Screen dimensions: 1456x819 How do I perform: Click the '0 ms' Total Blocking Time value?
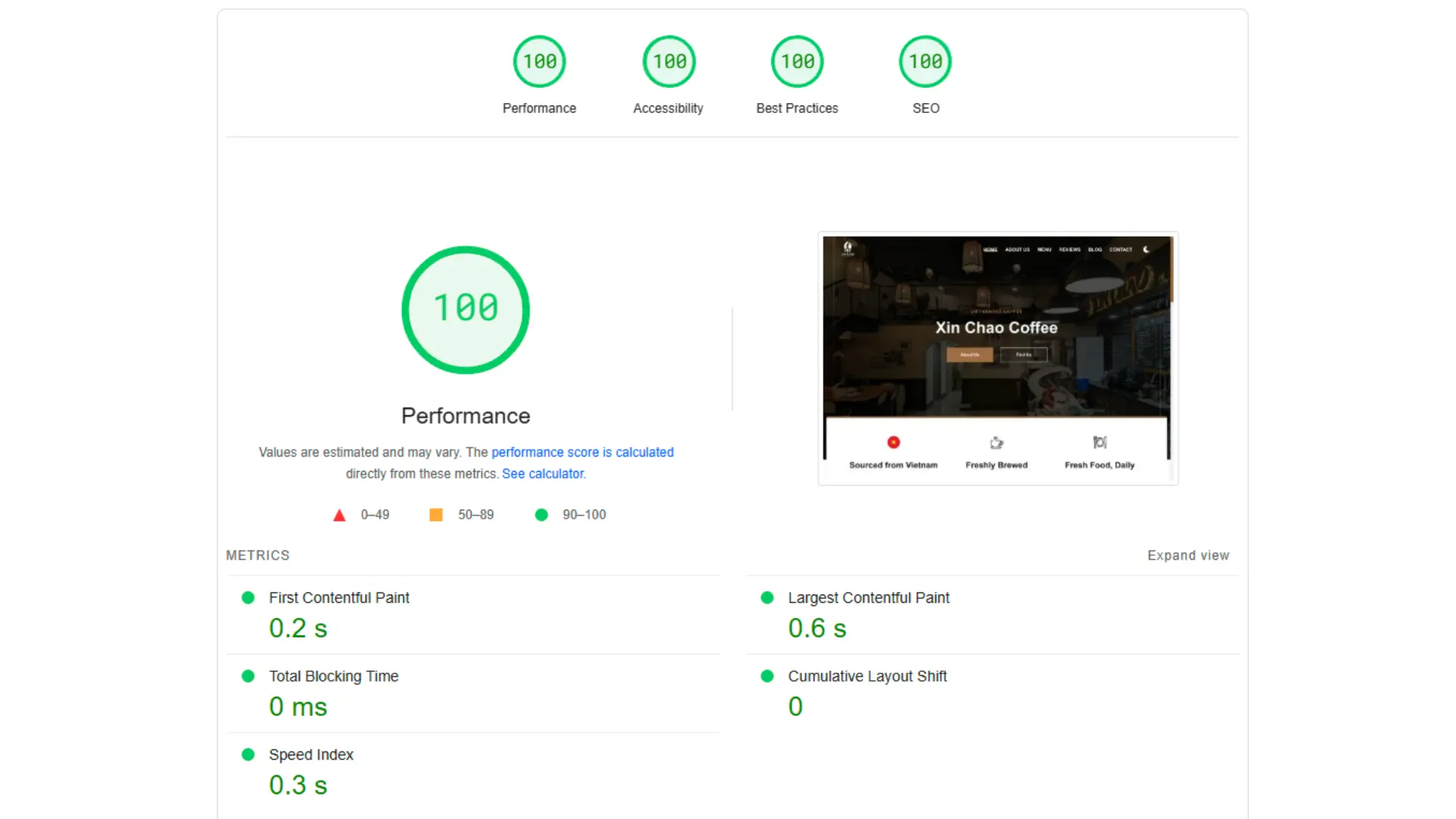(x=298, y=707)
